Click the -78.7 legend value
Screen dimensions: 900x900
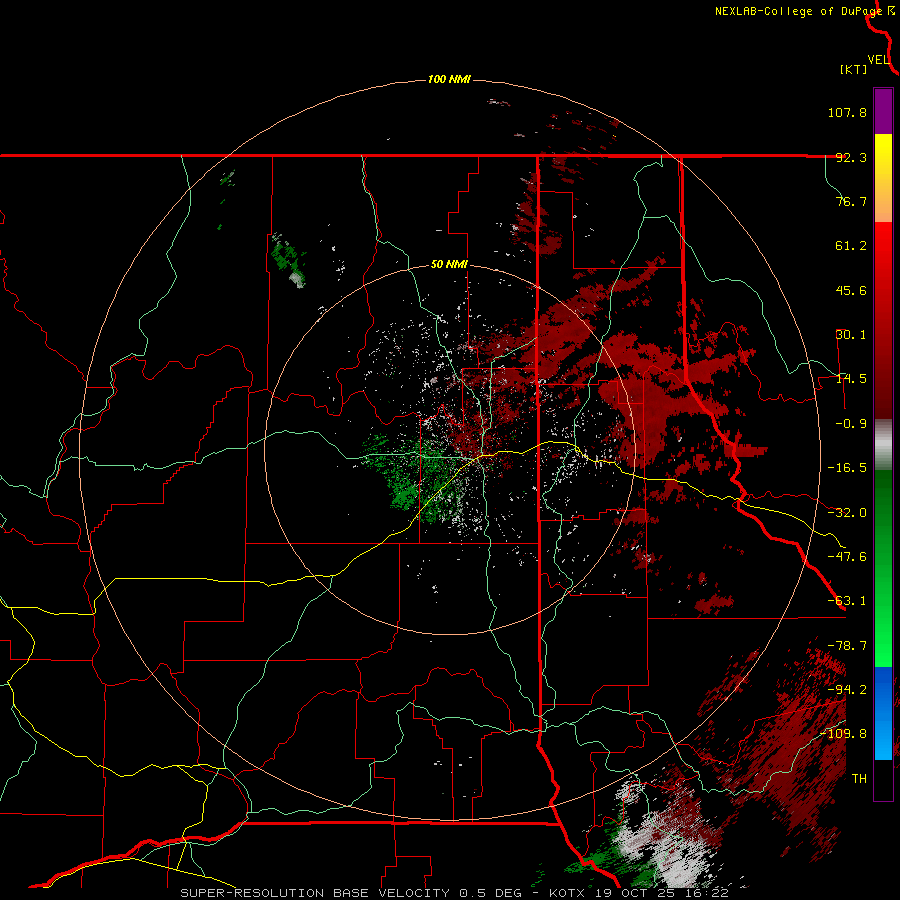pyautogui.click(x=847, y=646)
